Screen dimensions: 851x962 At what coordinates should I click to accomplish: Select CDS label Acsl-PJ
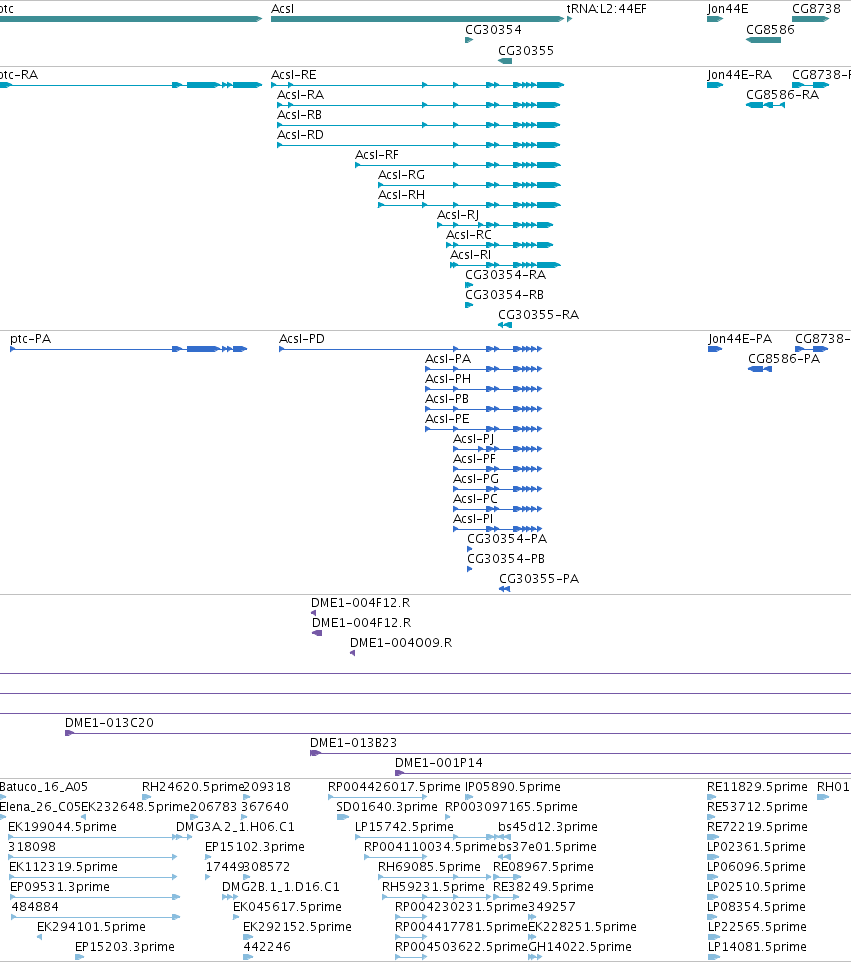473,439
